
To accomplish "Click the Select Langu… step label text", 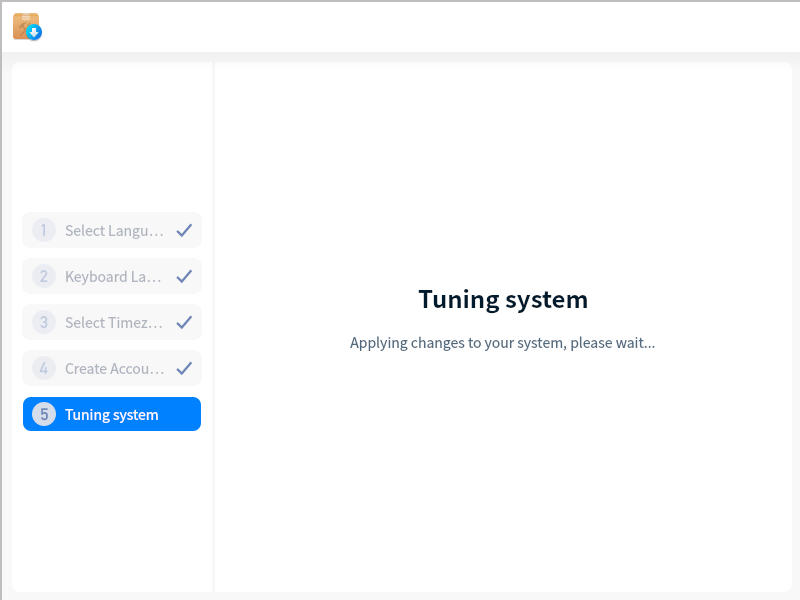I will [x=114, y=231].
